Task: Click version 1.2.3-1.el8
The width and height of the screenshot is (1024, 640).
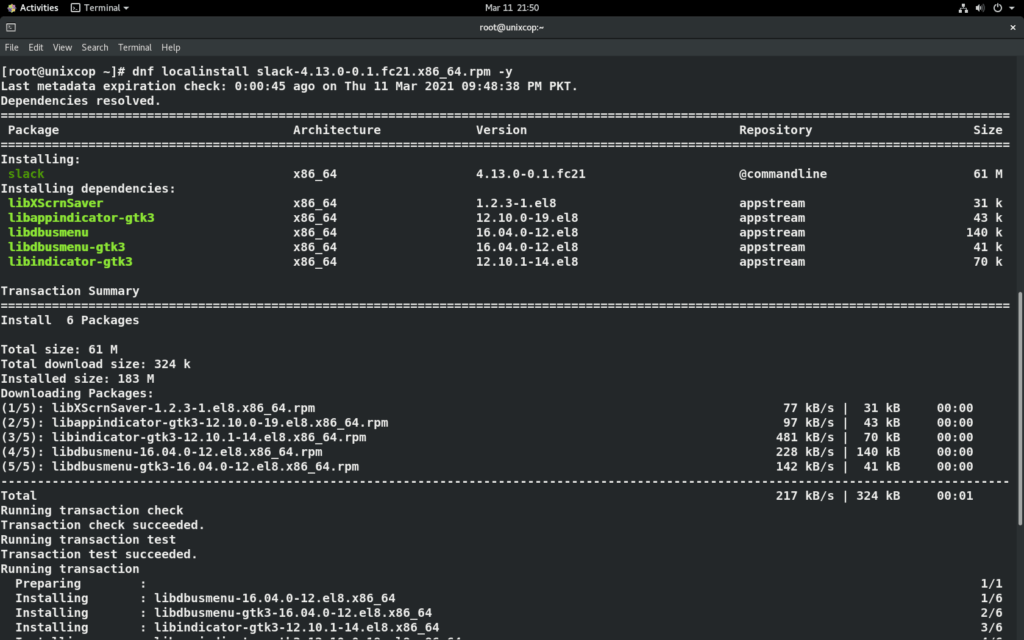Action: 516,203
